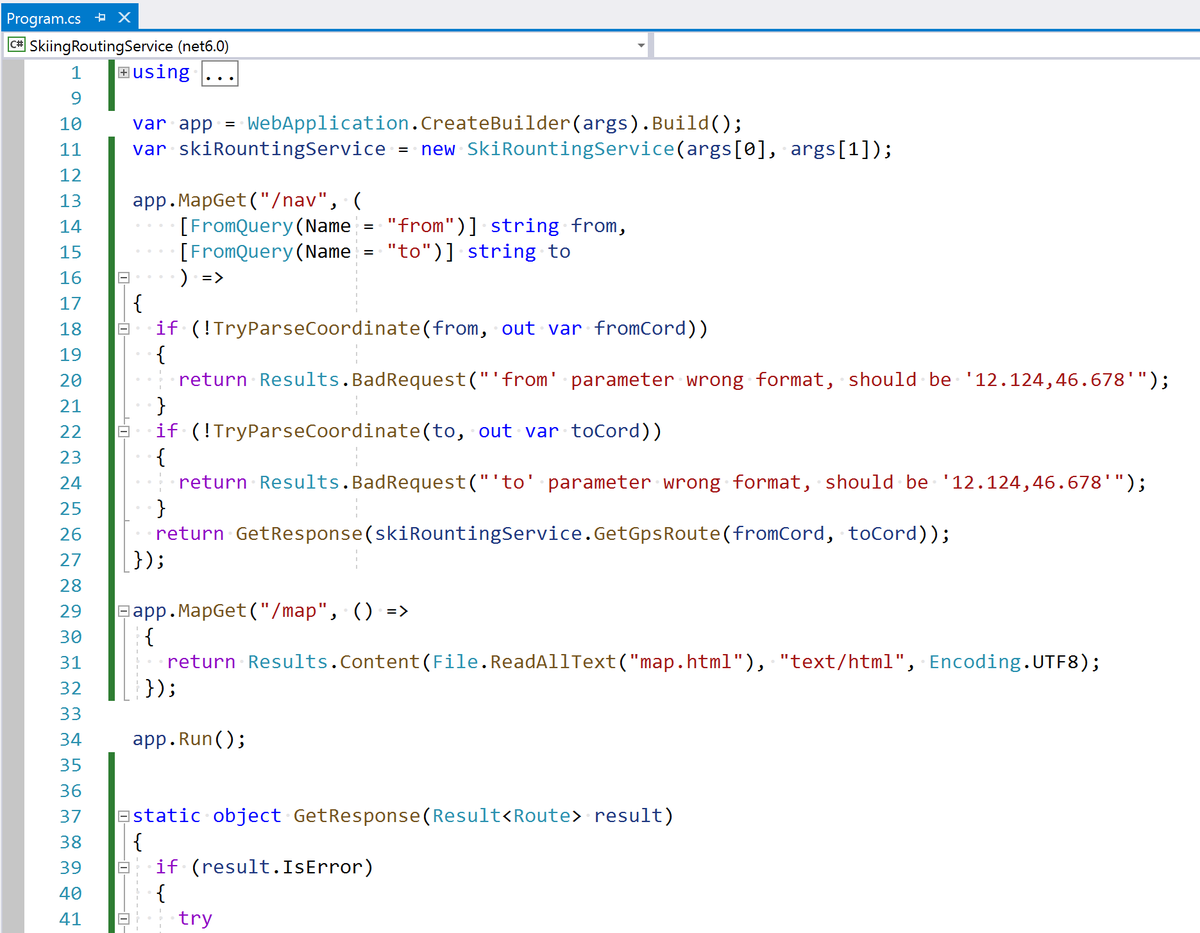Click 'toCord' out variable on line 22

point(606,431)
